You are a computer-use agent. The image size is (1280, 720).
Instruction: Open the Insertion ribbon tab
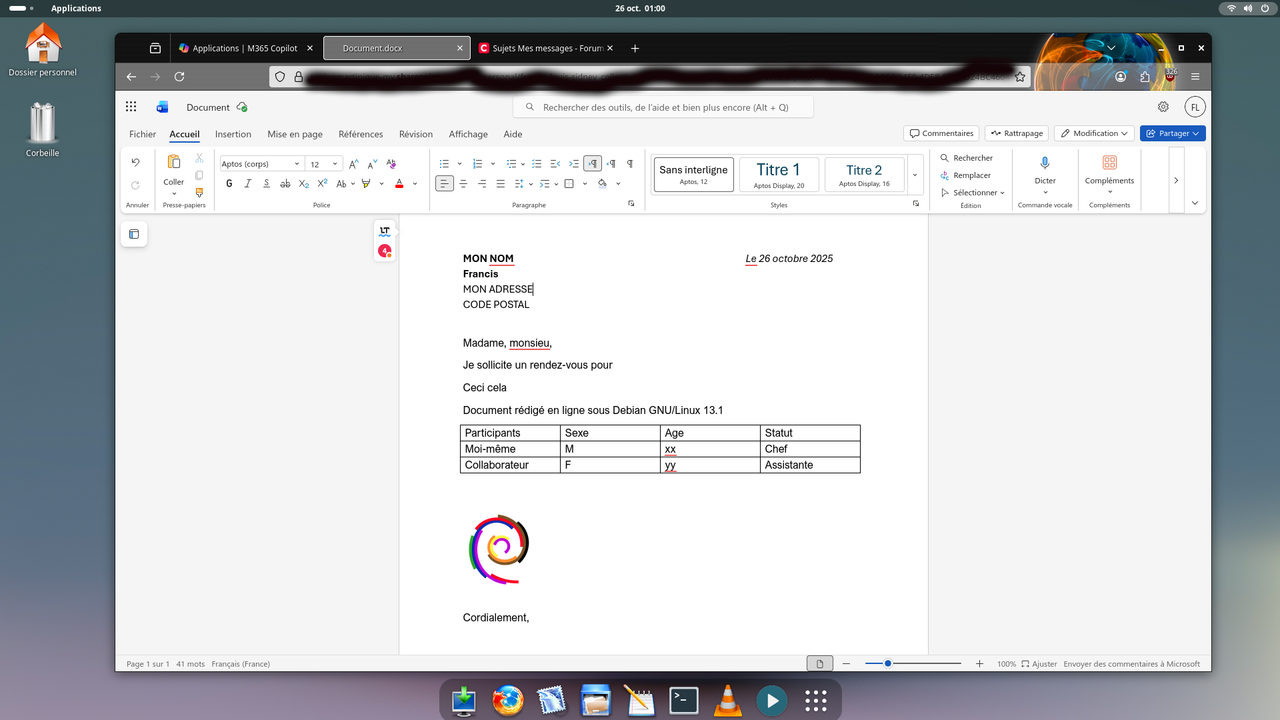[x=233, y=134]
